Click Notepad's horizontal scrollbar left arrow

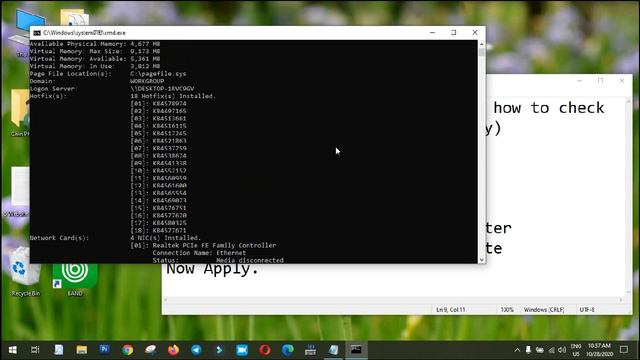tap(166, 300)
